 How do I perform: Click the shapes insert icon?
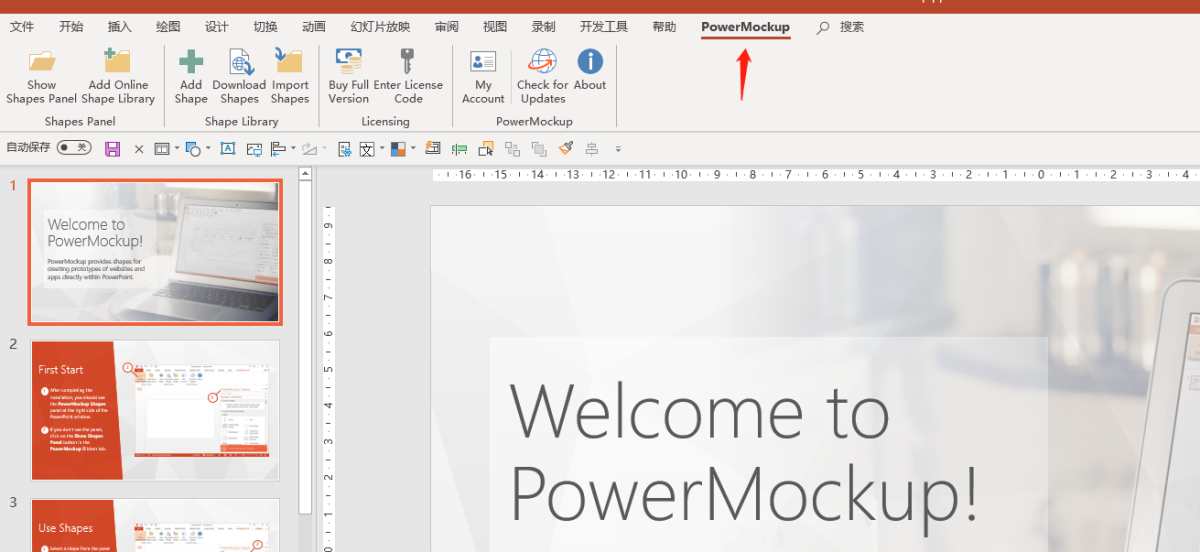[194, 149]
